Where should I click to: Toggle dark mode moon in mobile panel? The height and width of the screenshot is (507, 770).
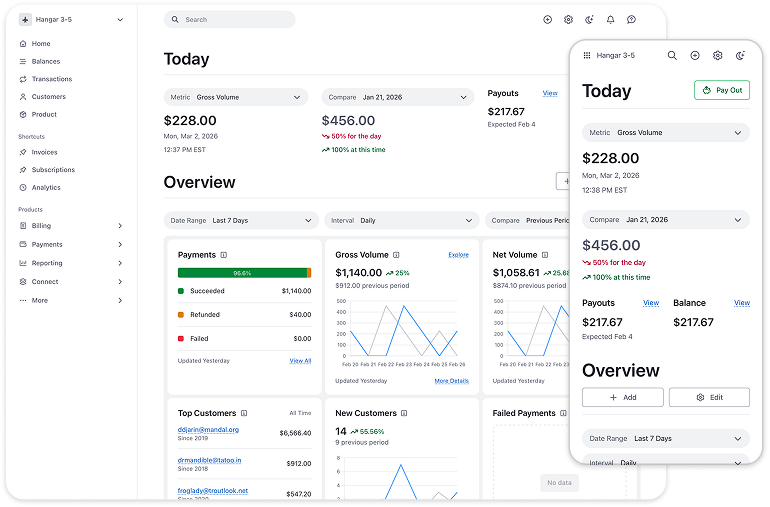[x=741, y=56]
